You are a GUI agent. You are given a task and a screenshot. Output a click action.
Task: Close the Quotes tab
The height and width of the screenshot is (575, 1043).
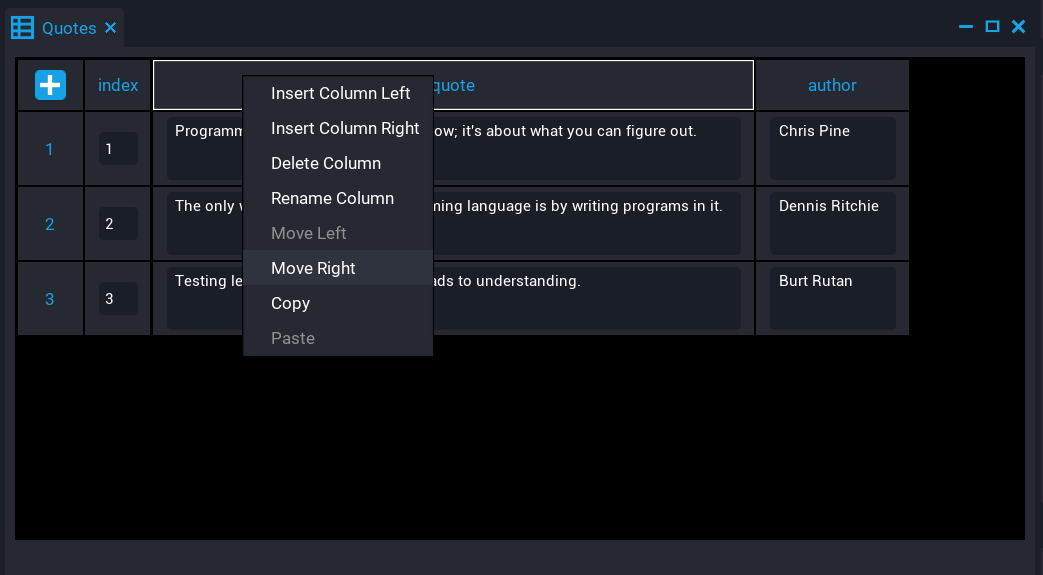(111, 28)
